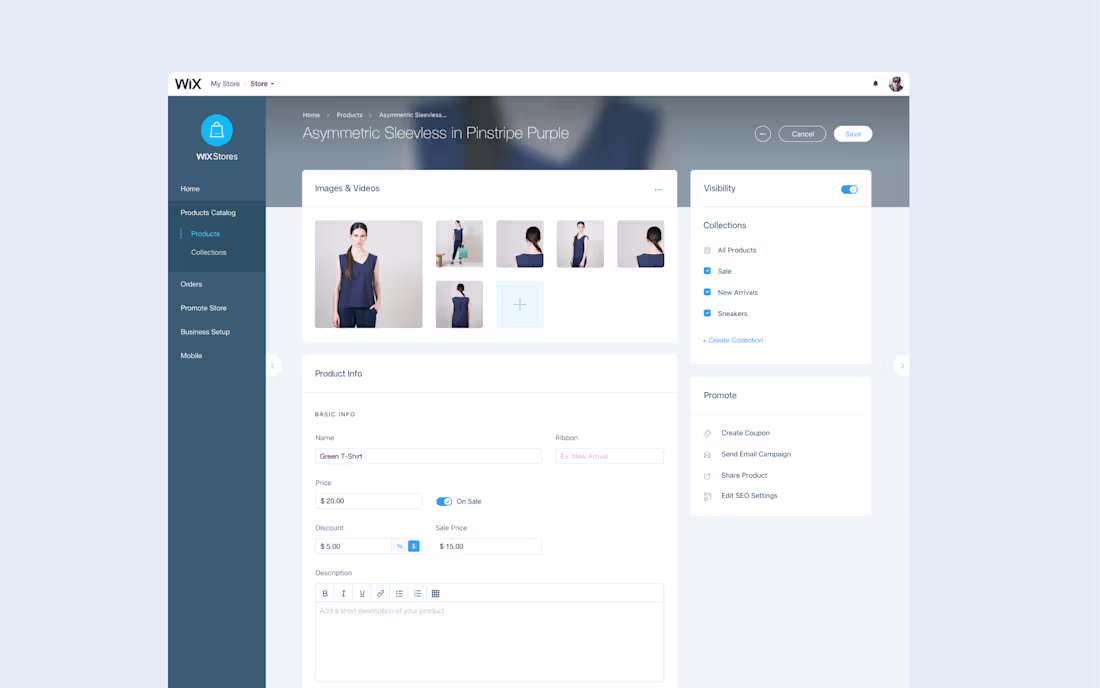Apply Italic formatting in the Description toolbar
Image resolution: width=1100 pixels, height=688 pixels.
343,593
